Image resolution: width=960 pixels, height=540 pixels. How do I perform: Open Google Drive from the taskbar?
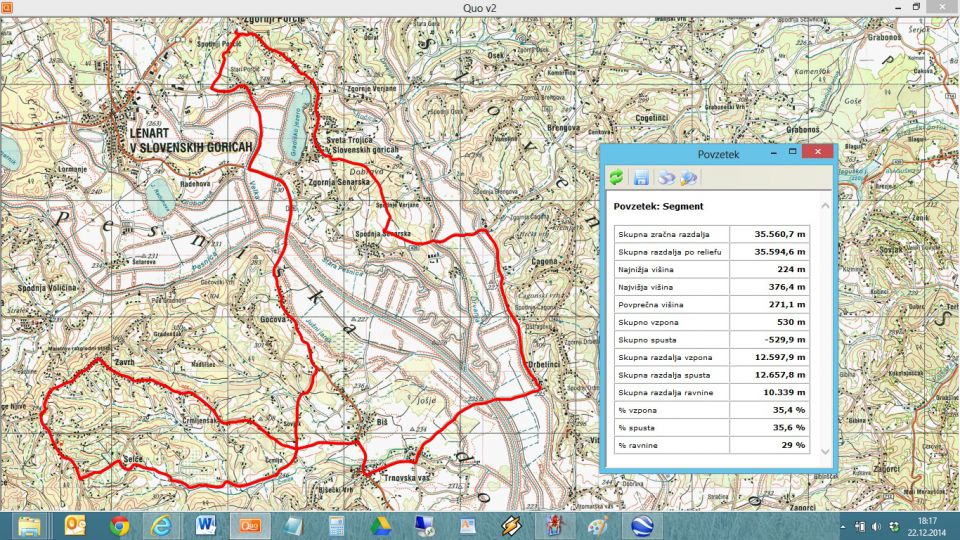point(380,526)
